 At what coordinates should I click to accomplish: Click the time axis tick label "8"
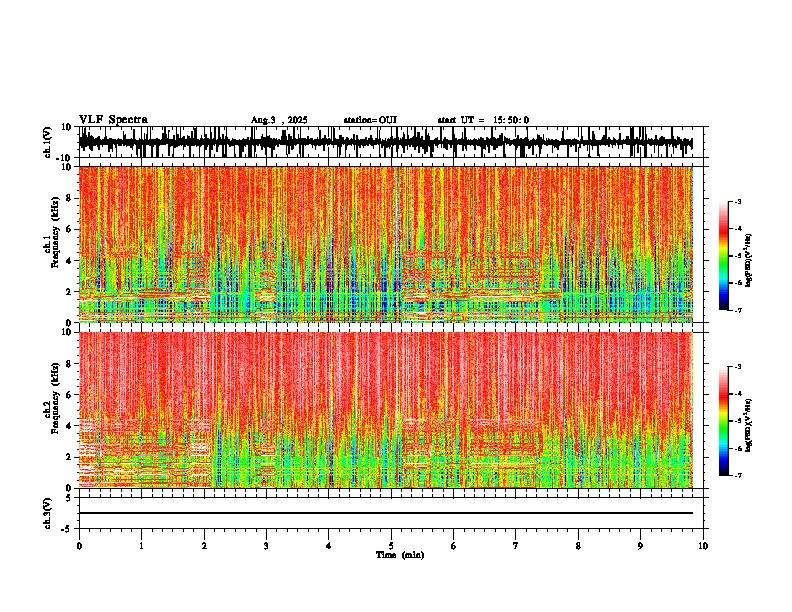(578, 546)
